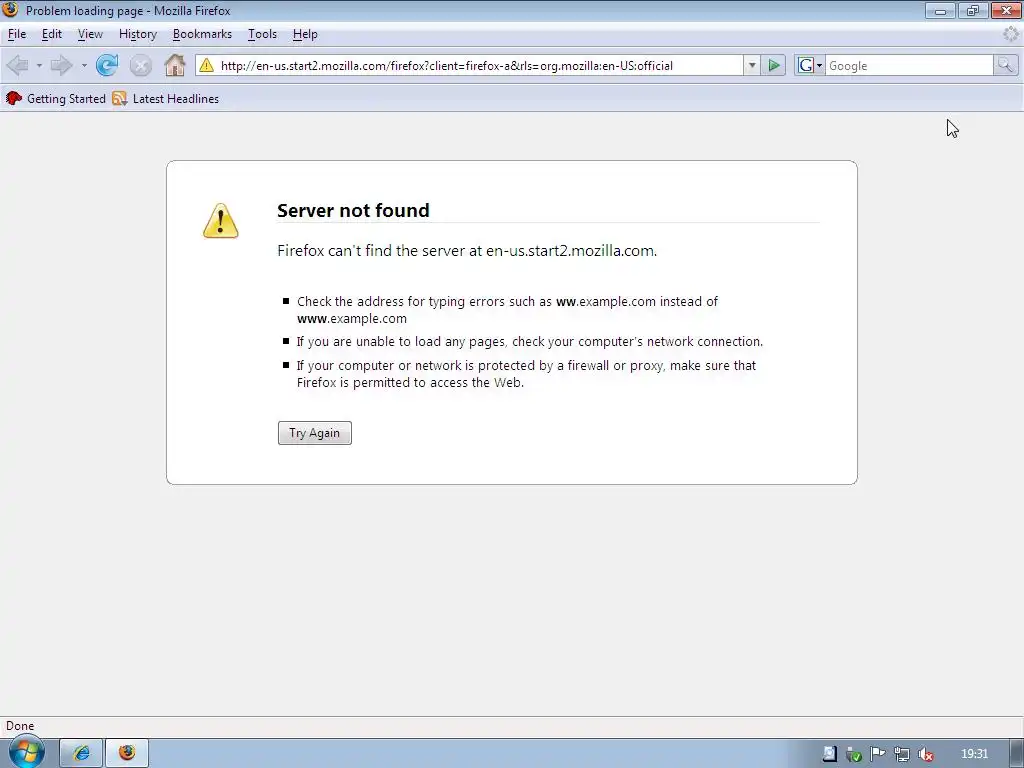Open the Bookmarks menu

point(202,34)
